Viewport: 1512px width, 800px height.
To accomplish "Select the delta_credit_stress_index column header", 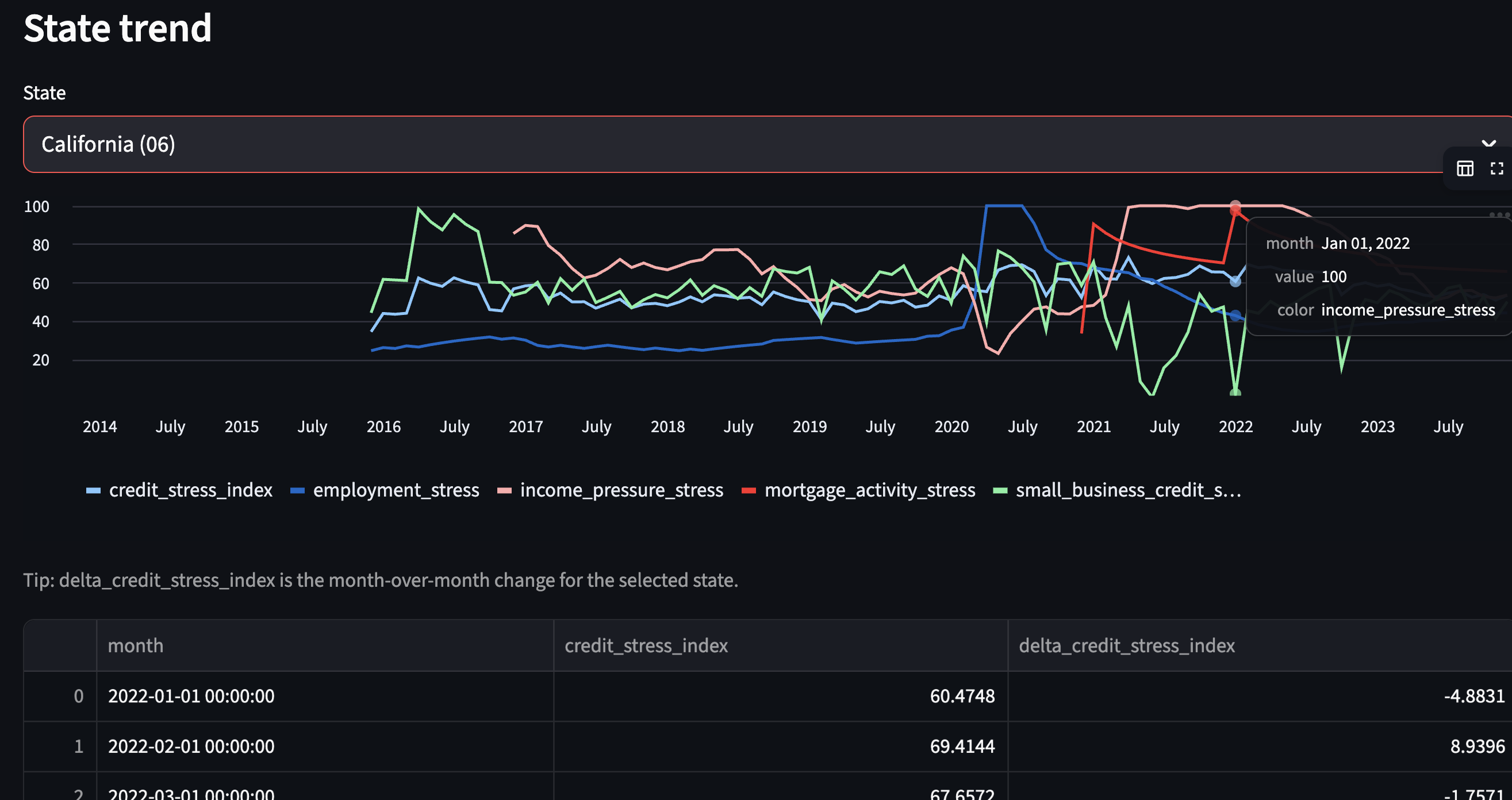I will coord(1127,645).
